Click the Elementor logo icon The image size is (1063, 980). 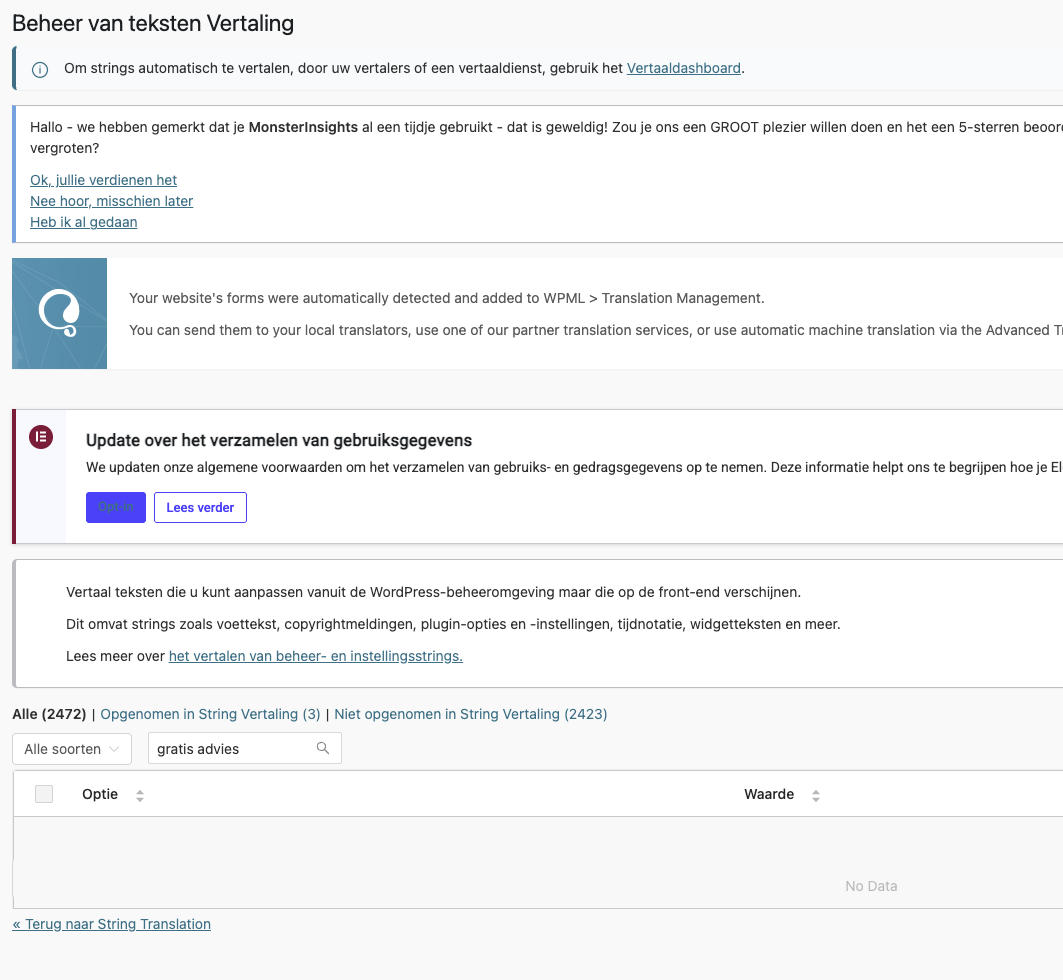point(41,437)
